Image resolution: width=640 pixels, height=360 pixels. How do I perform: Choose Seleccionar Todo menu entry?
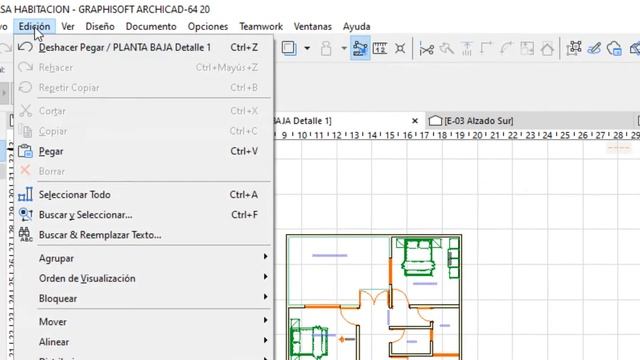pos(144,195)
